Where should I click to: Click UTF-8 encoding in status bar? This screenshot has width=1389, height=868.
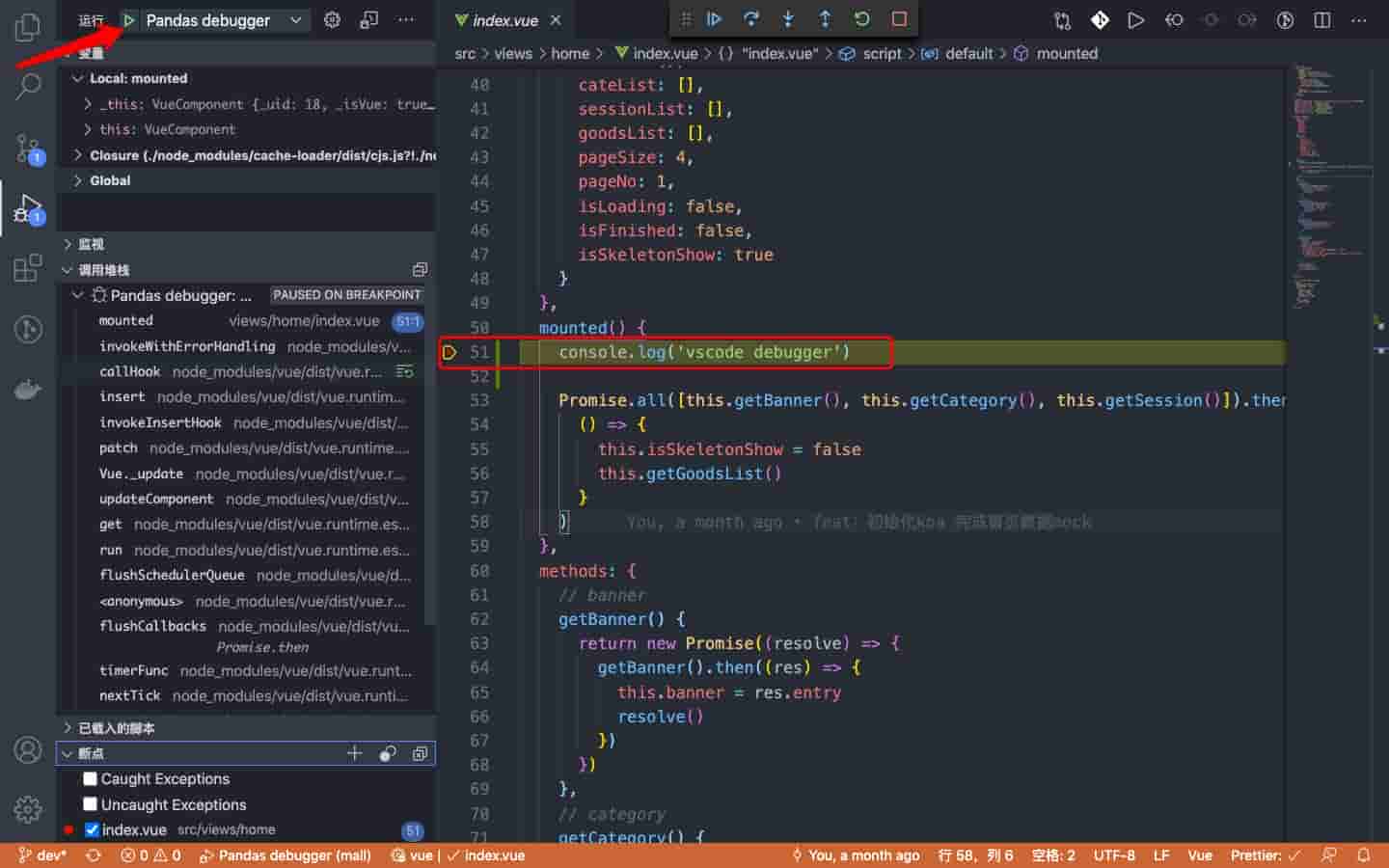pos(1113,855)
